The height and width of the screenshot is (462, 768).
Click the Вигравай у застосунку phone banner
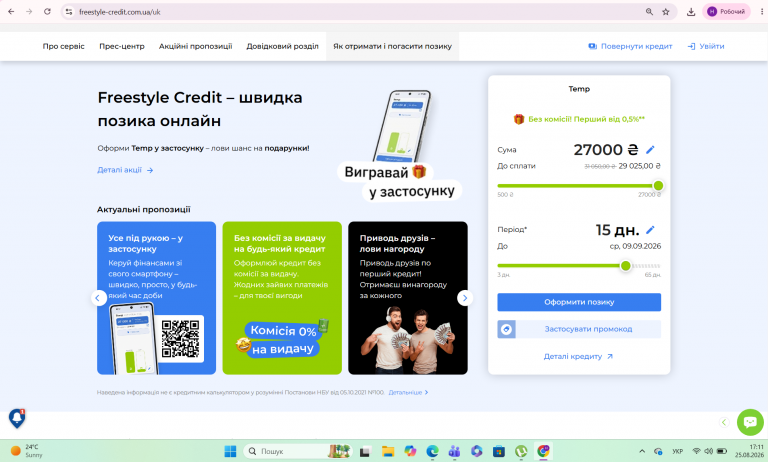[400, 146]
